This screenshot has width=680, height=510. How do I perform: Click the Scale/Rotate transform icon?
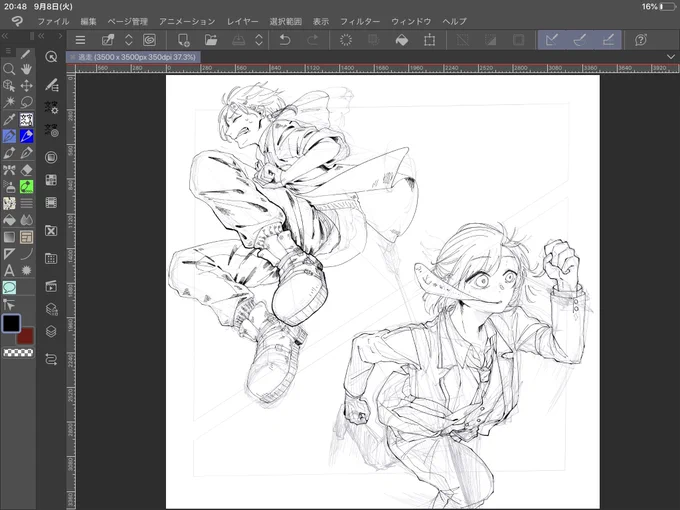pos(429,40)
